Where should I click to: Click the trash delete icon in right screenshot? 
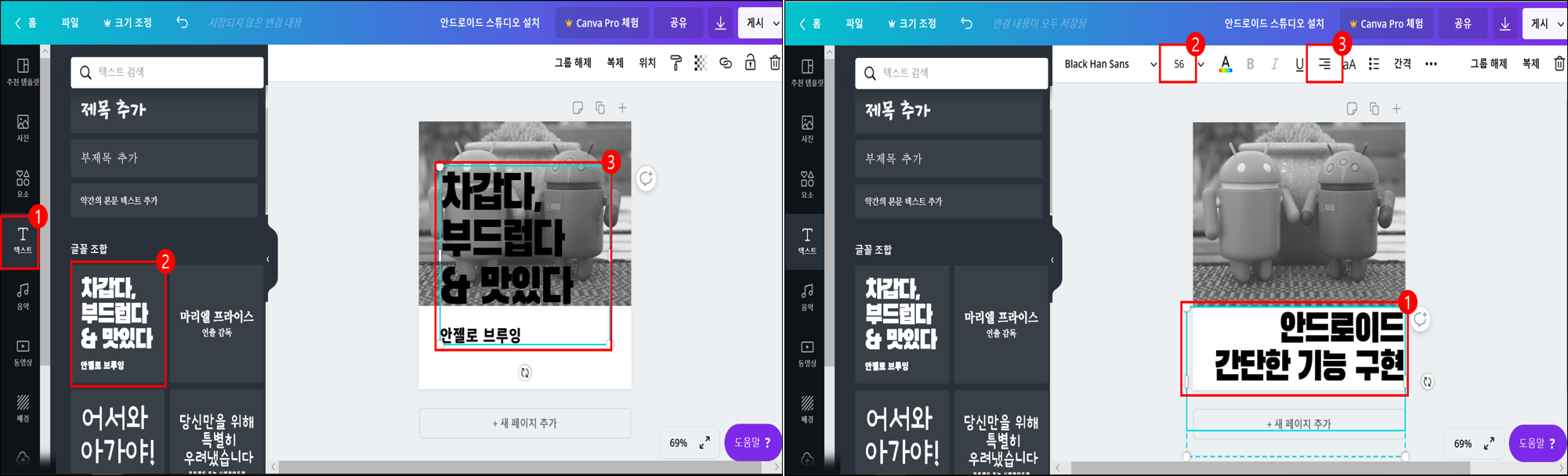(x=1559, y=63)
